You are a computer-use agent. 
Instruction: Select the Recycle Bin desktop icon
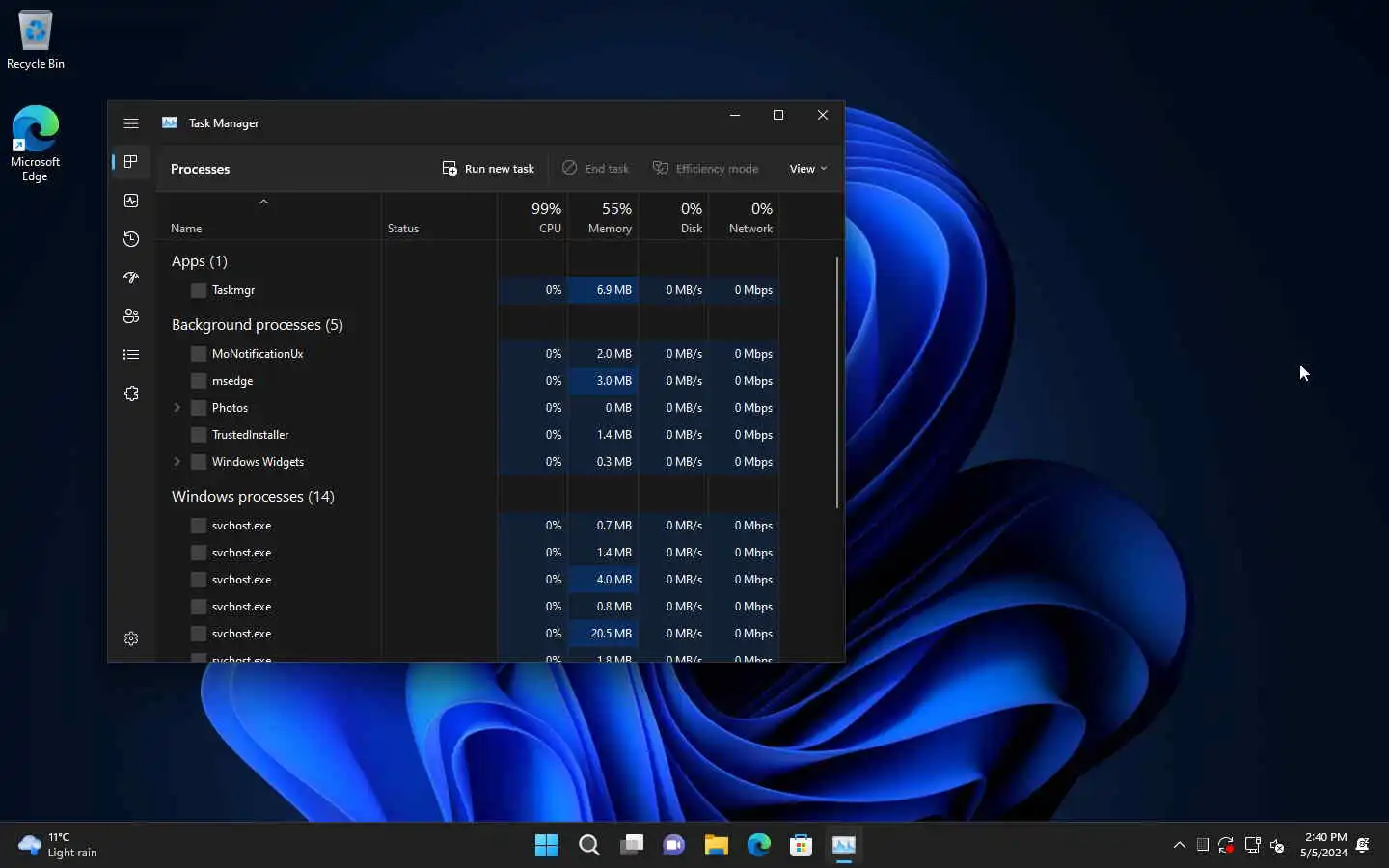[36, 40]
